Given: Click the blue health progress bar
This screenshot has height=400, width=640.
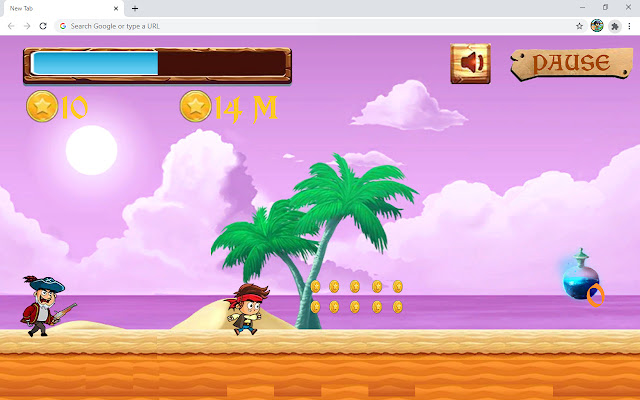Looking at the screenshot, I should click(157, 65).
